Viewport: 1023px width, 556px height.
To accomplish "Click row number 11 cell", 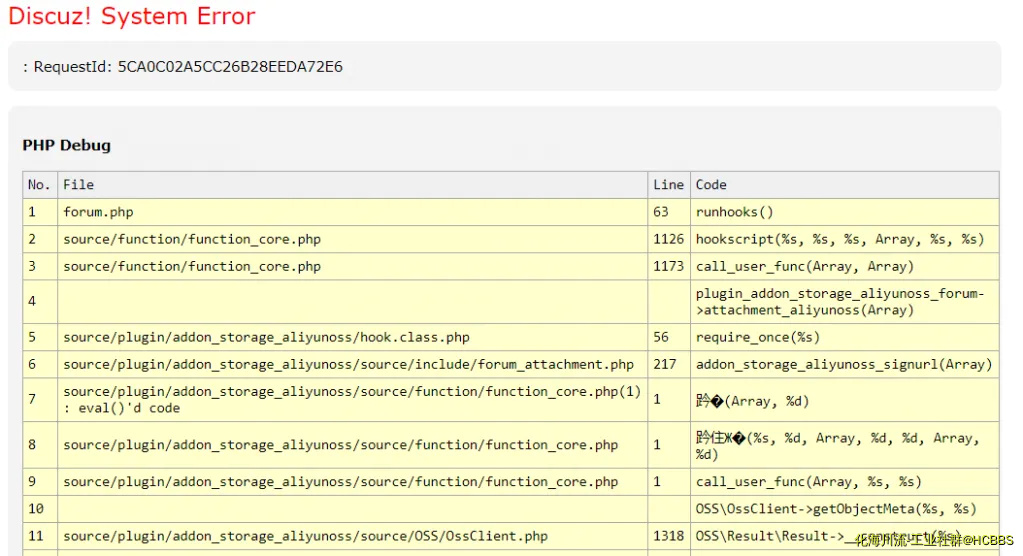I will (40, 536).
